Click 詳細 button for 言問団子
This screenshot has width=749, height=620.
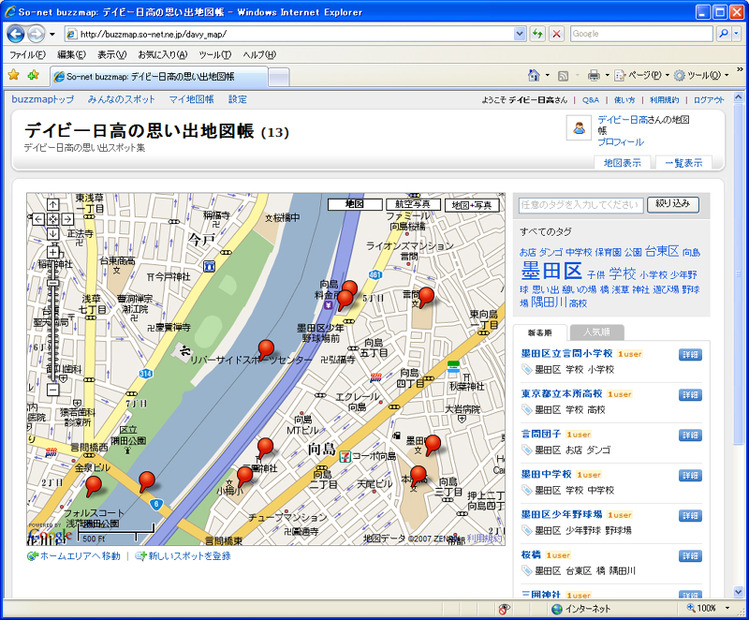coord(690,435)
